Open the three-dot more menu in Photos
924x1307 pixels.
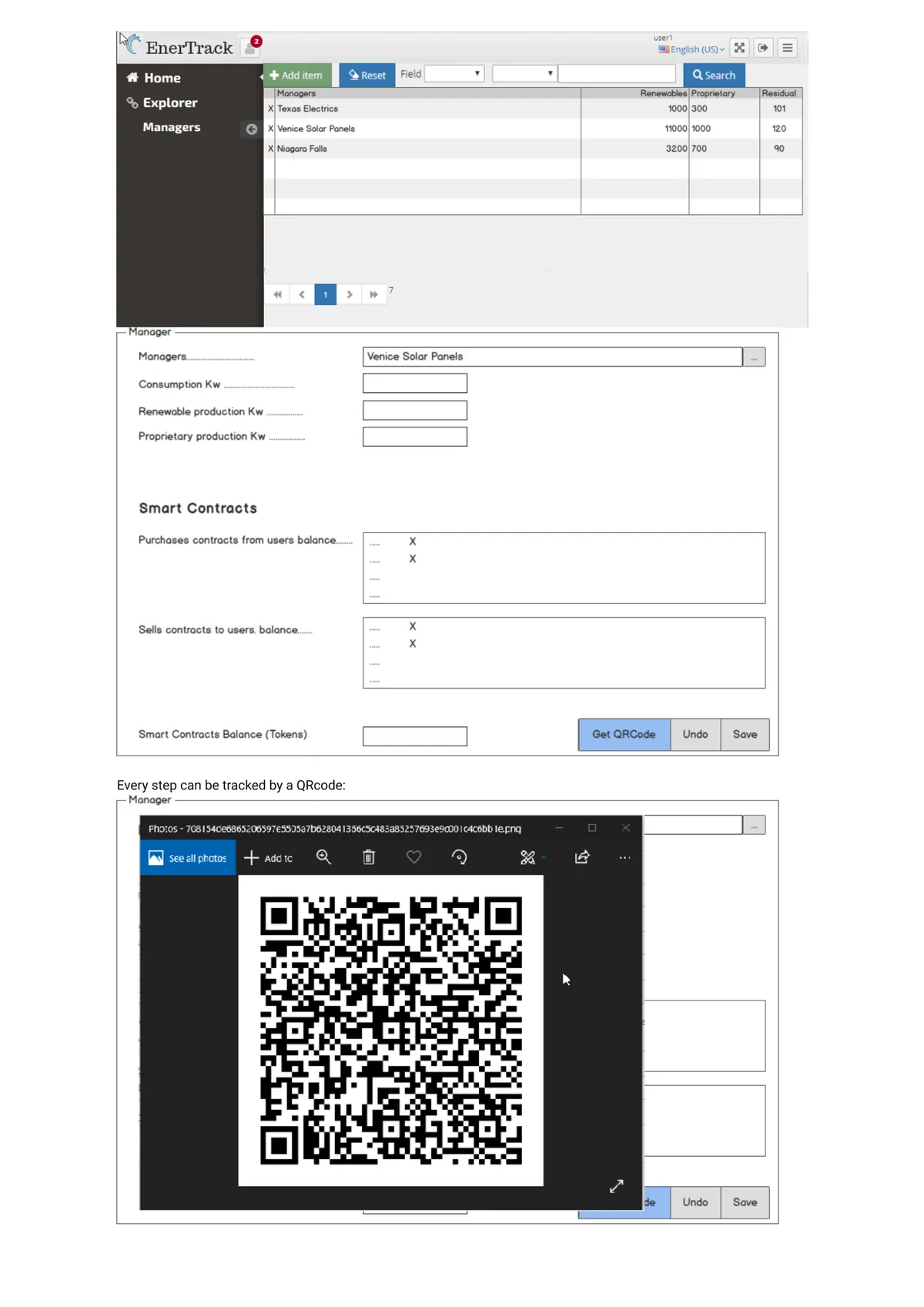coord(624,857)
